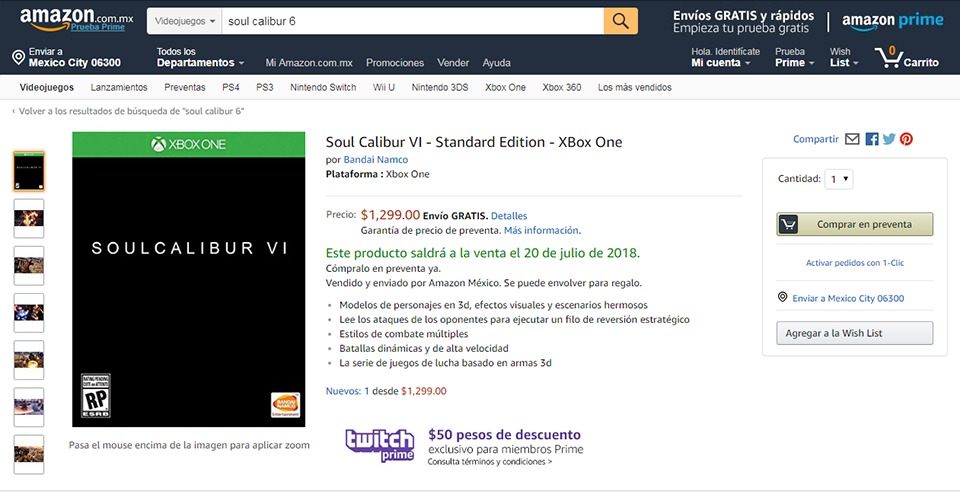This screenshot has width=960, height=492.
Task: Share the product on Facebook
Action: [x=872, y=139]
